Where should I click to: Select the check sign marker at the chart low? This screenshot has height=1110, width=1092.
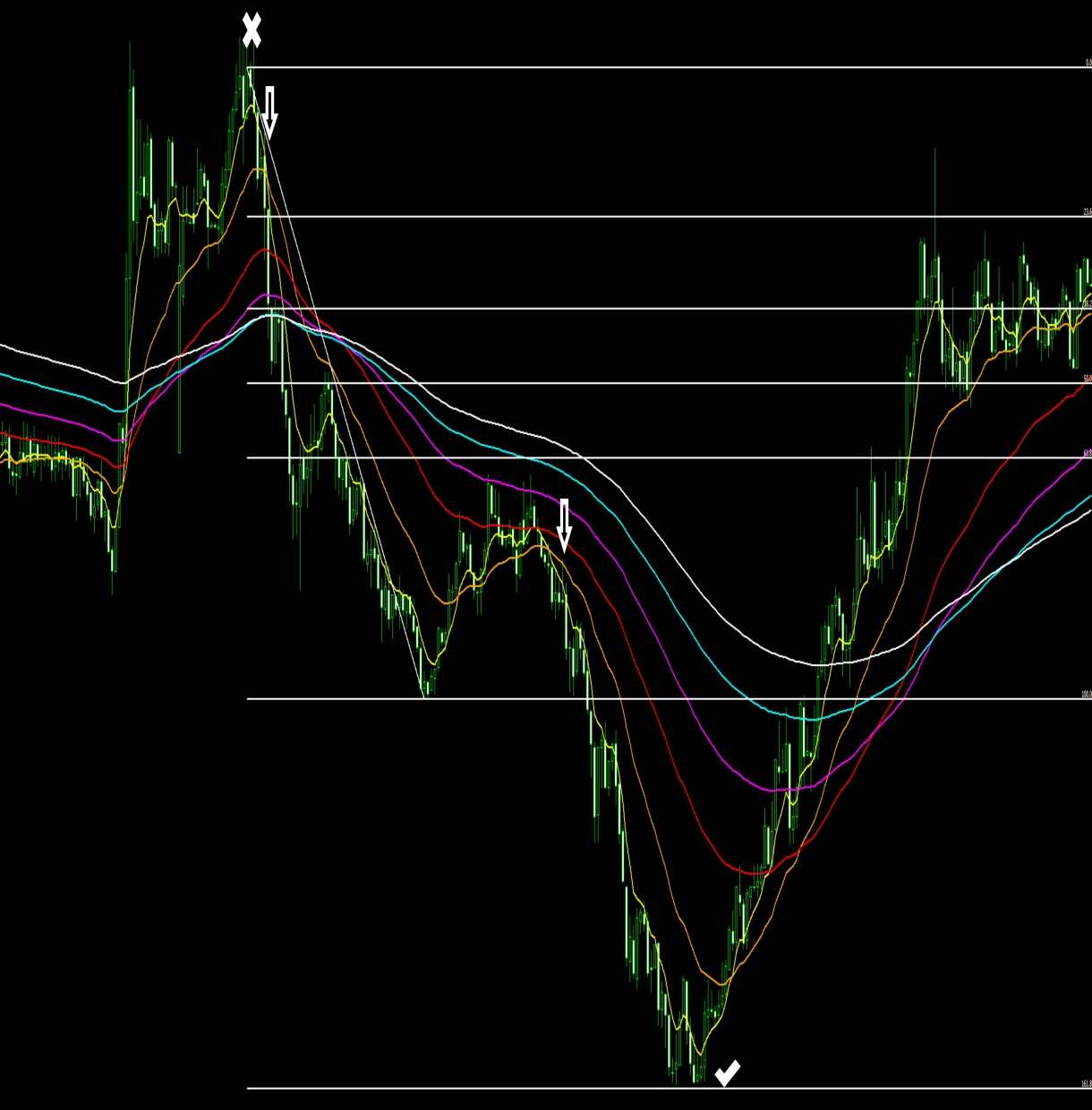pyautogui.click(x=728, y=1072)
